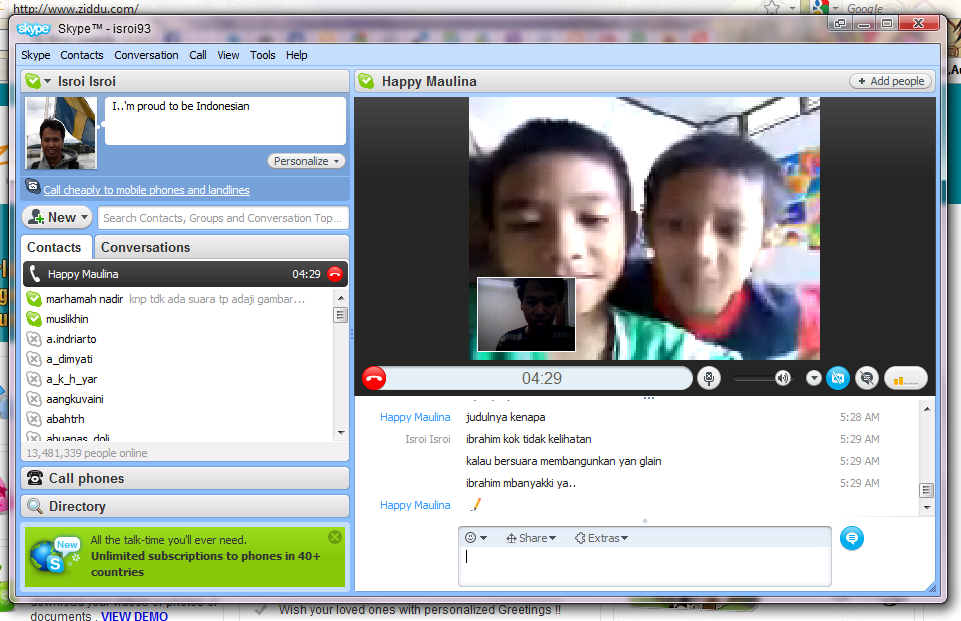Image resolution: width=961 pixels, height=621 pixels.
Task: Open the Extras dropdown menu
Action: tap(601, 538)
